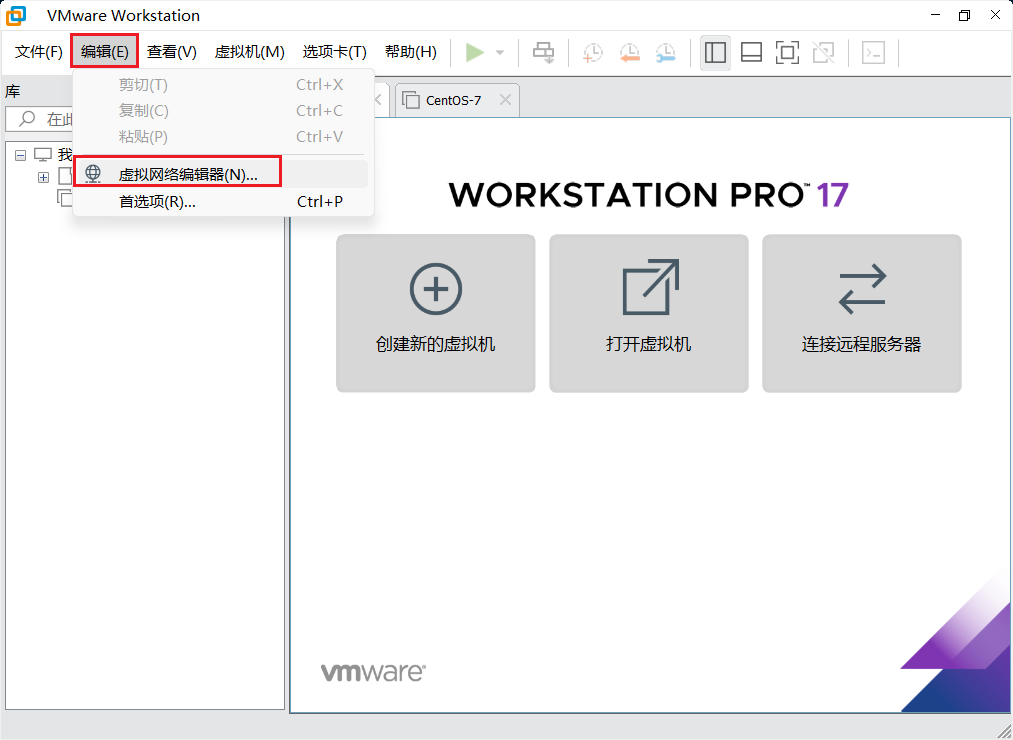1013x740 pixels.
Task: Click the green power-on play button
Action: (475, 52)
